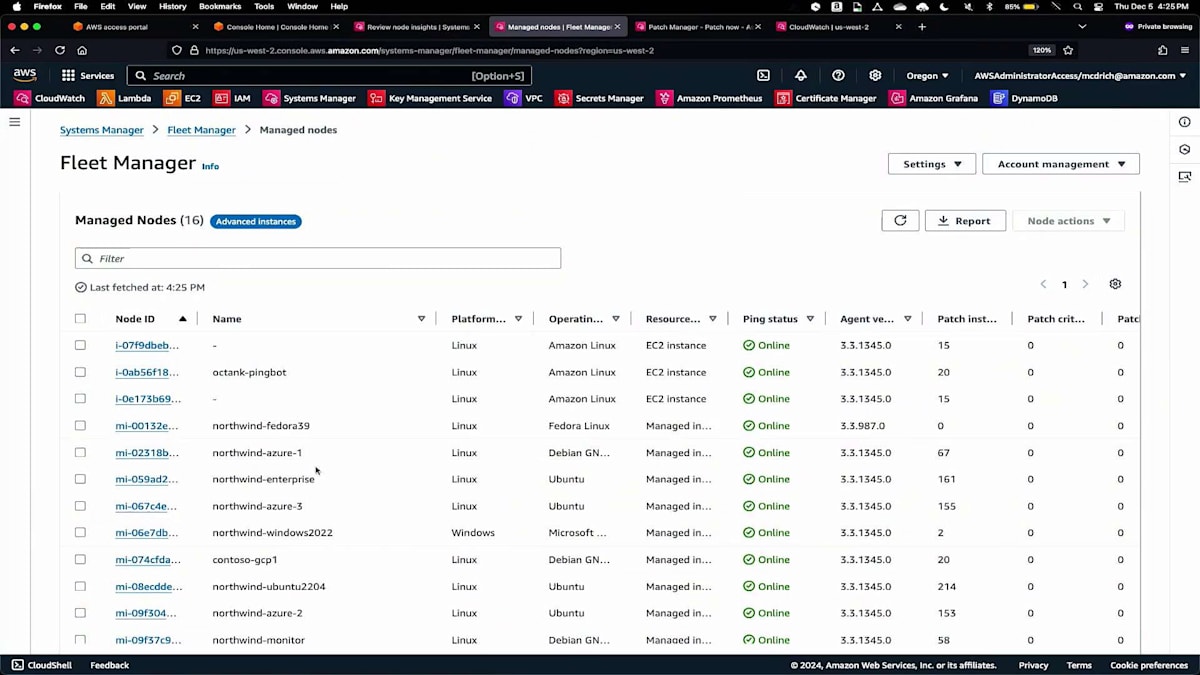Image resolution: width=1200 pixels, height=675 pixels.
Task: Open the AWS home logo
Action: click(x=25, y=75)
